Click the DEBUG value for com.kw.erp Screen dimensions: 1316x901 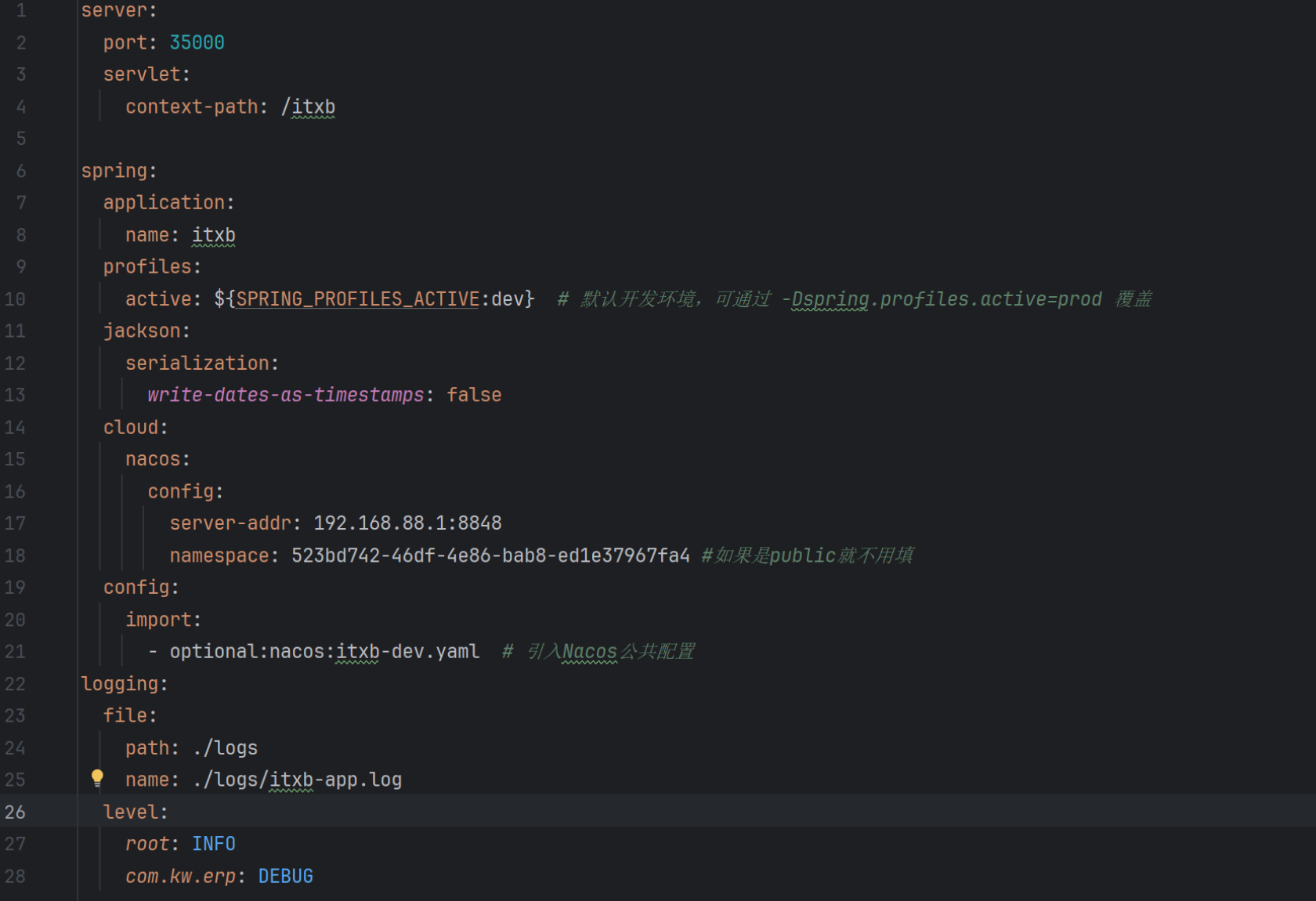(285, 875)
